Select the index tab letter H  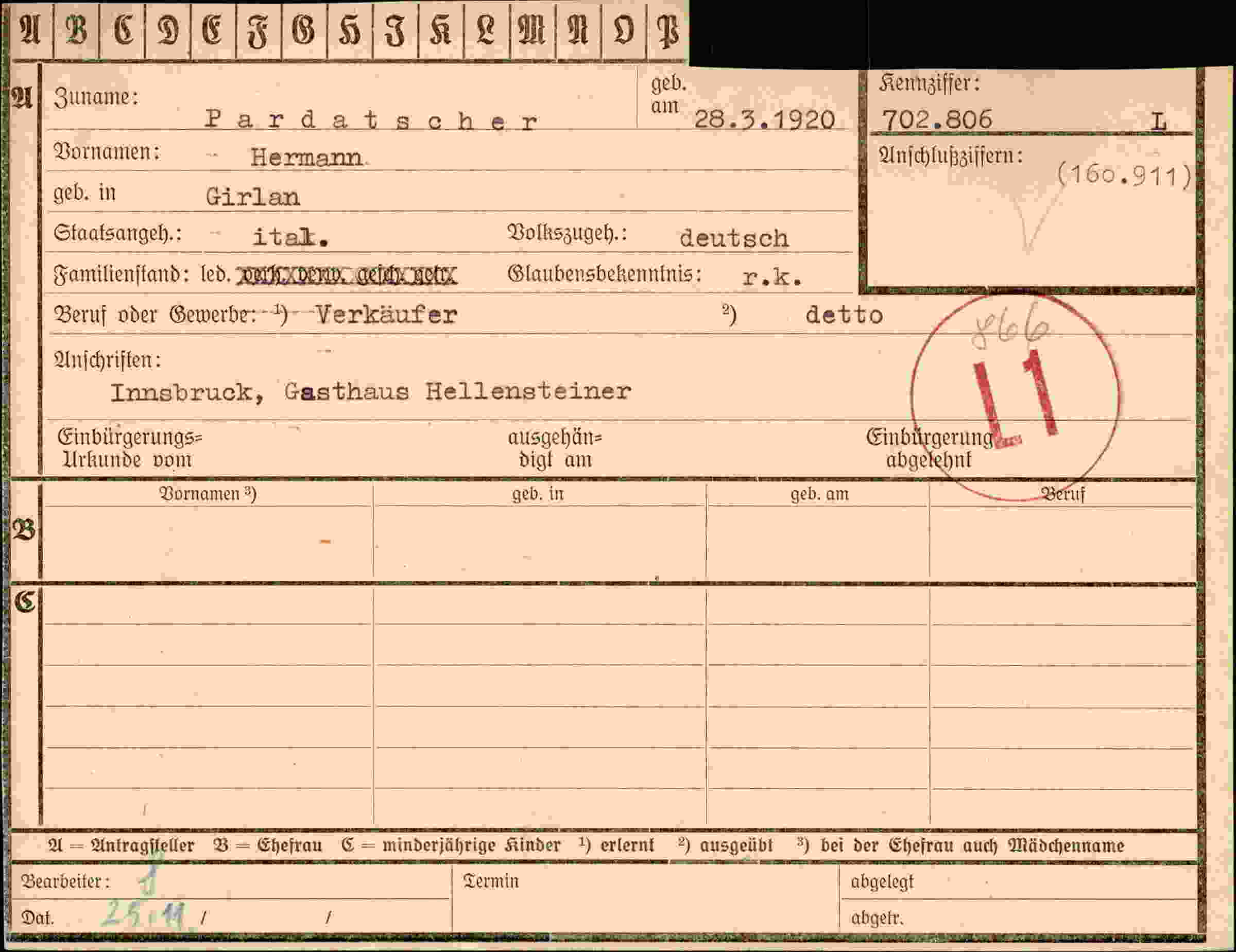[x=350, y=30]
